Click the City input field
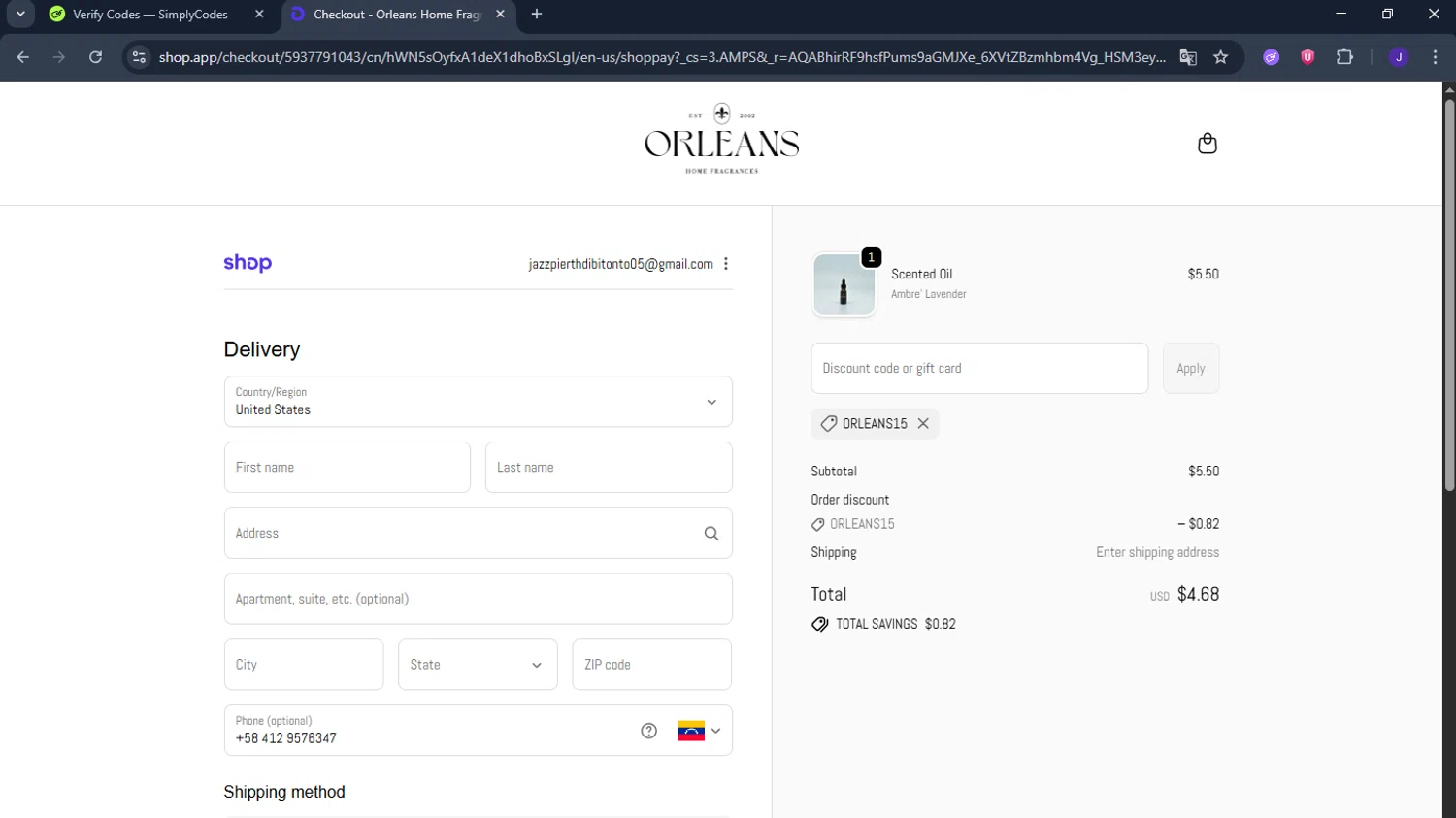1456x818 pixels. coord(304,665)
